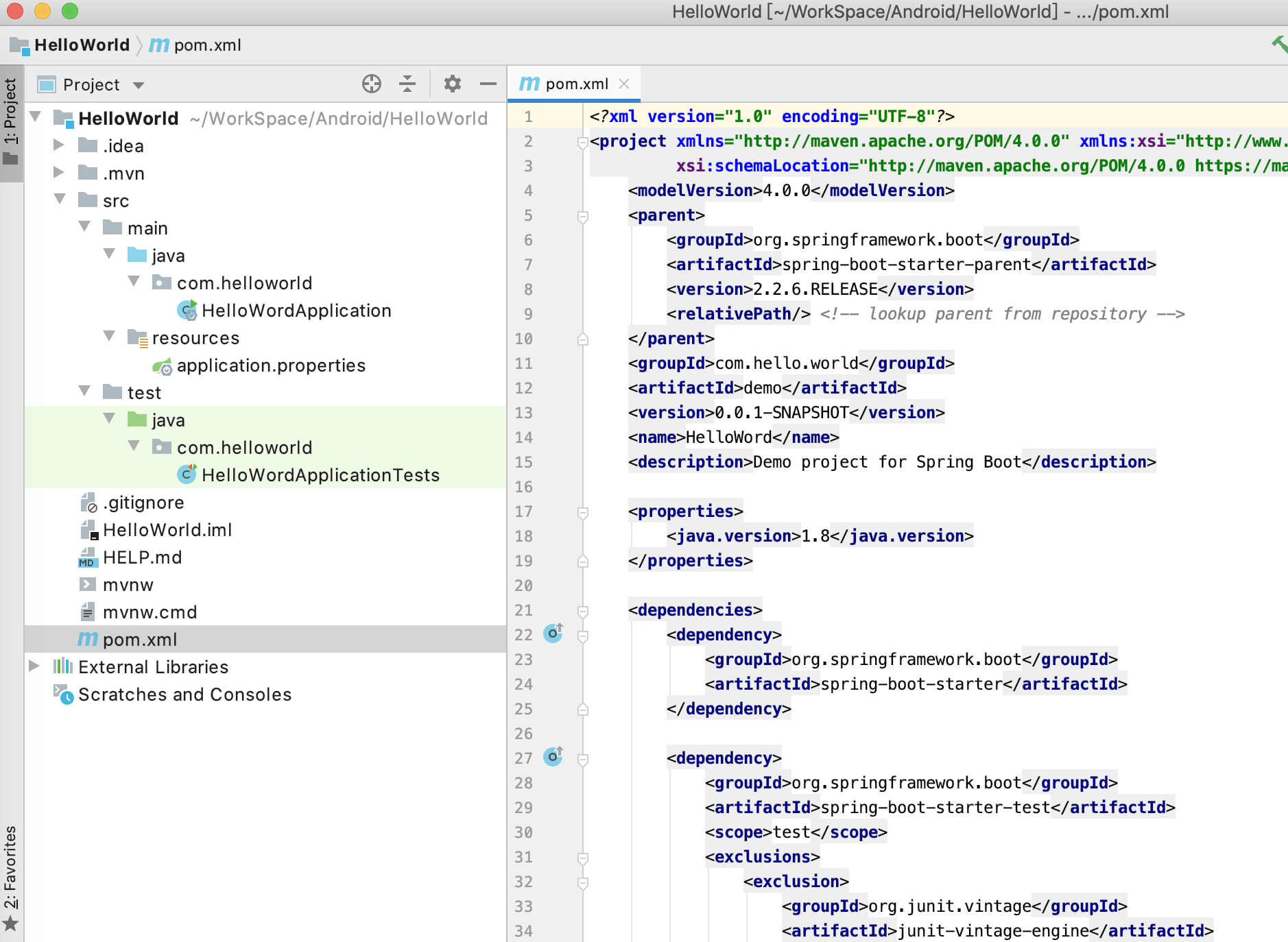The height and width of the screenshot is (942, 1288).
Task: Click HelloWorld in the breadcrumb bar
Action: [82, 45]
